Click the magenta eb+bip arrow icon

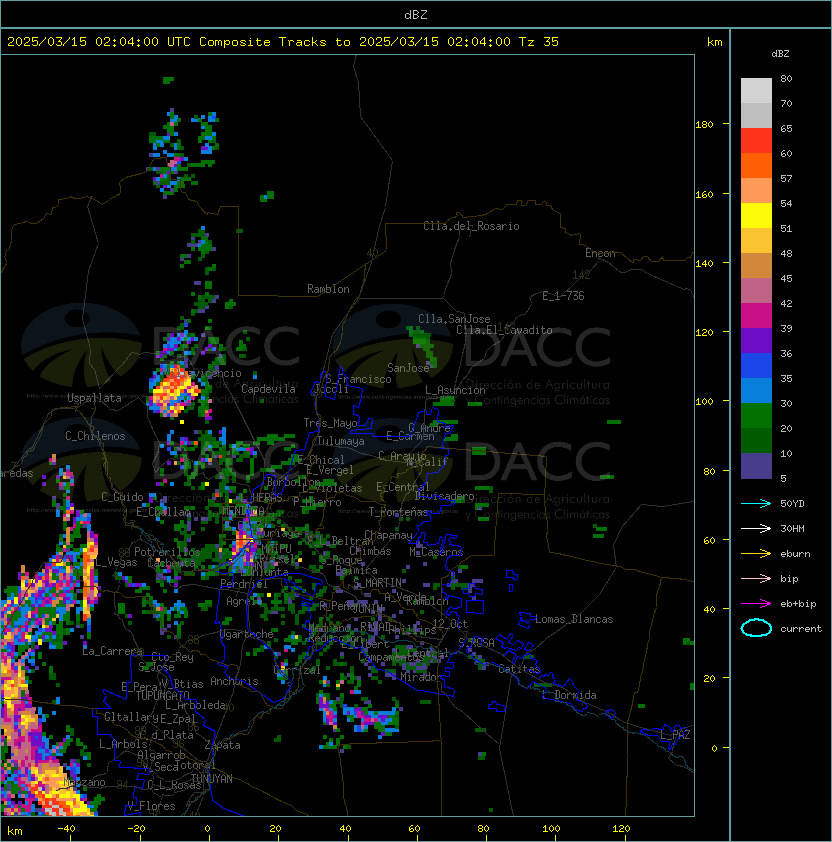coord(756,604)
